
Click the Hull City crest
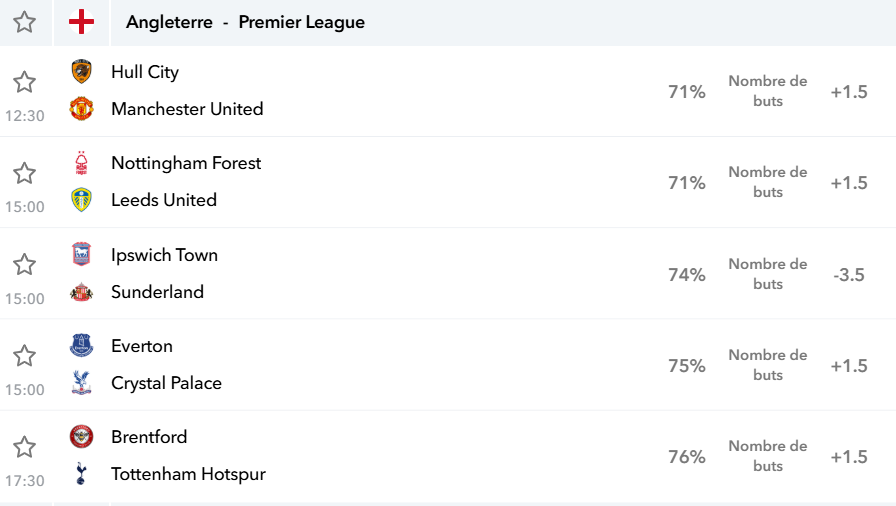[x=81, y=71]
